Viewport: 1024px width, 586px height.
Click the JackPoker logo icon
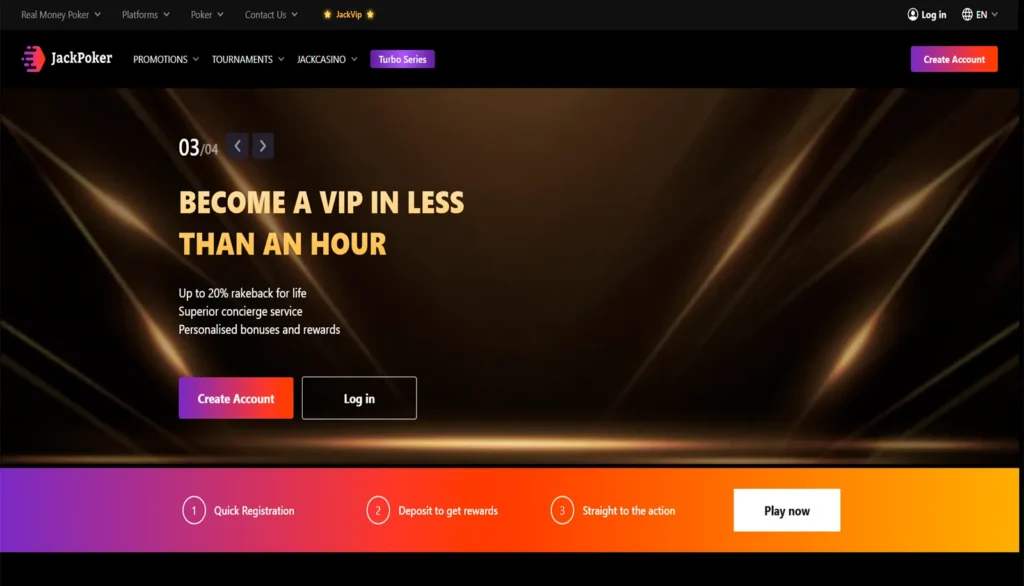coord(33,59)
